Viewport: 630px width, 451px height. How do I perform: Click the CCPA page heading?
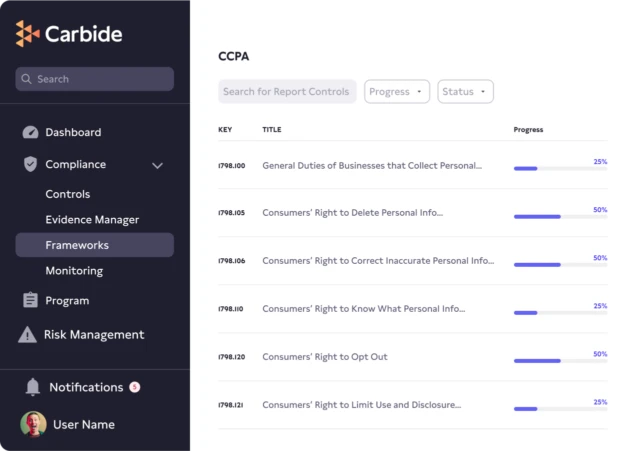pyautogui.click(x=233, y=56)
